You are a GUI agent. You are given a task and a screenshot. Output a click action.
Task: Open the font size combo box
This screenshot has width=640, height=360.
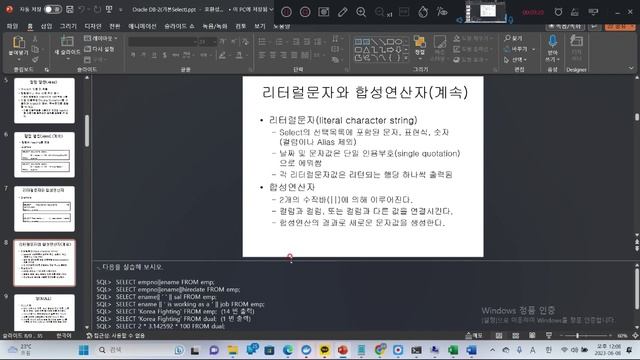point(207,42)
